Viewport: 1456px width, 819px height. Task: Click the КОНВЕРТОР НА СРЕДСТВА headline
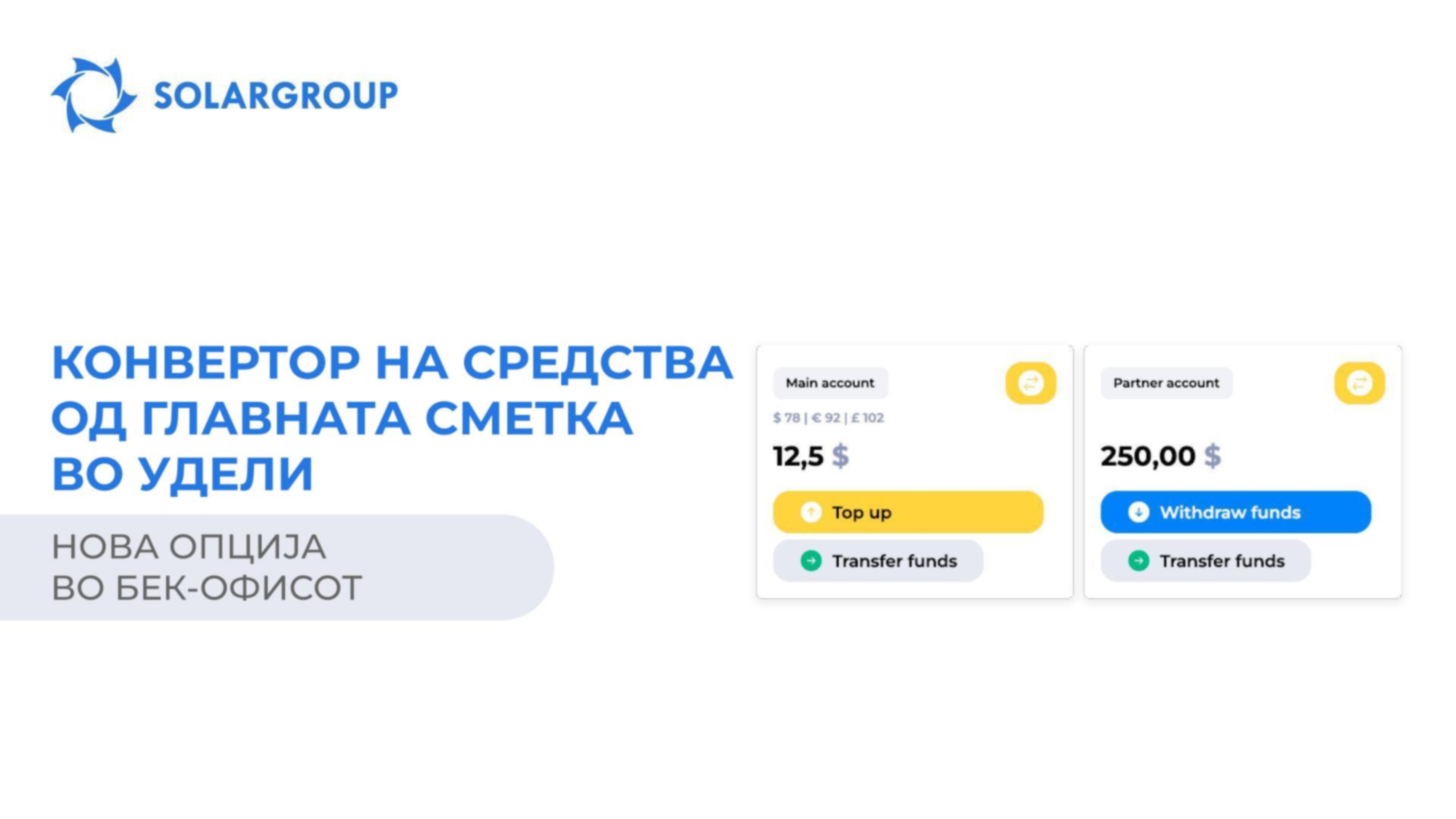point(392,362)
